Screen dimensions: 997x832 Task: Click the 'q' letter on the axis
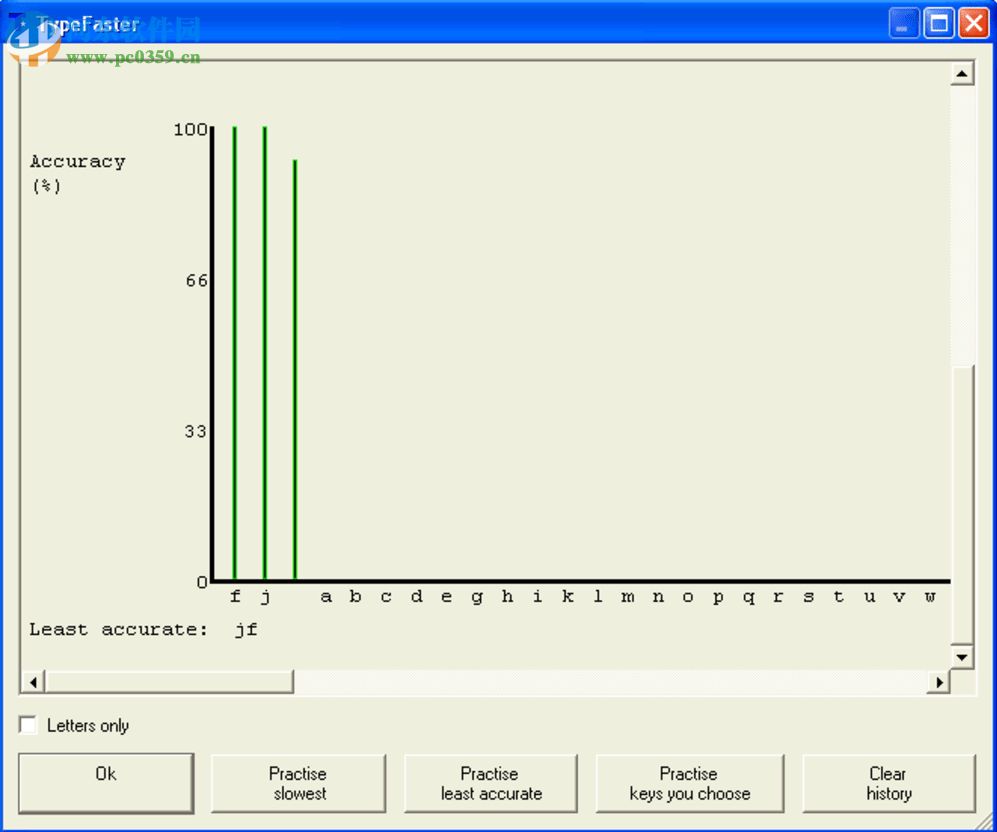pos(749,598)
